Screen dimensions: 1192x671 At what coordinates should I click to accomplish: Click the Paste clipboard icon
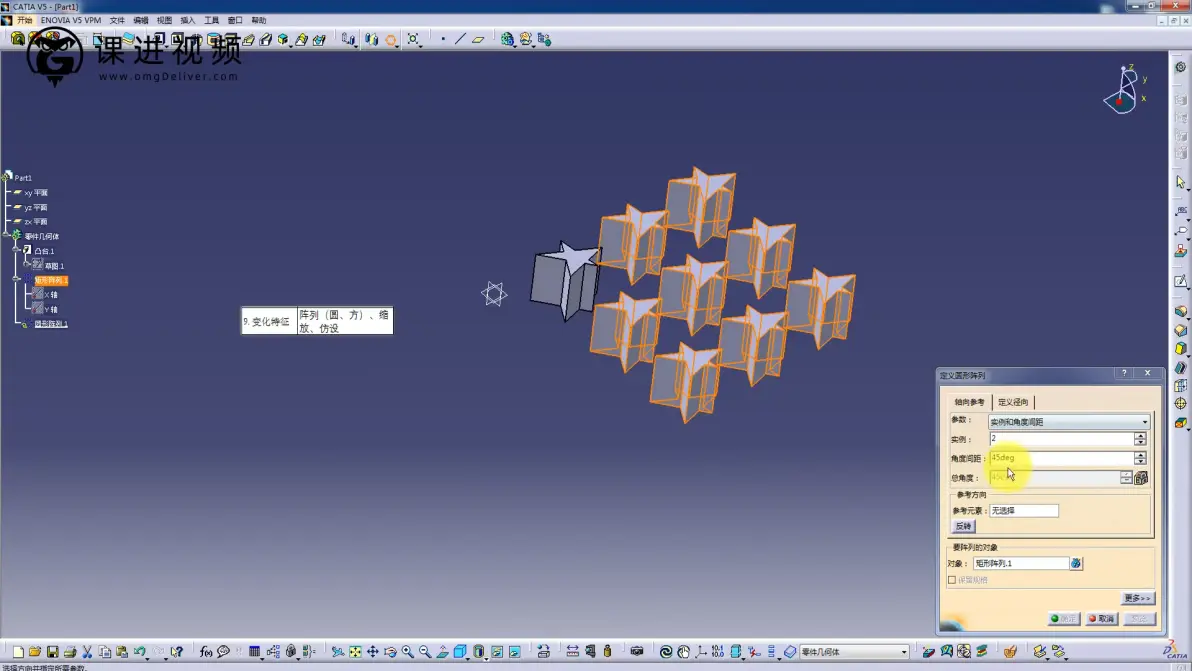click(122, 652)
